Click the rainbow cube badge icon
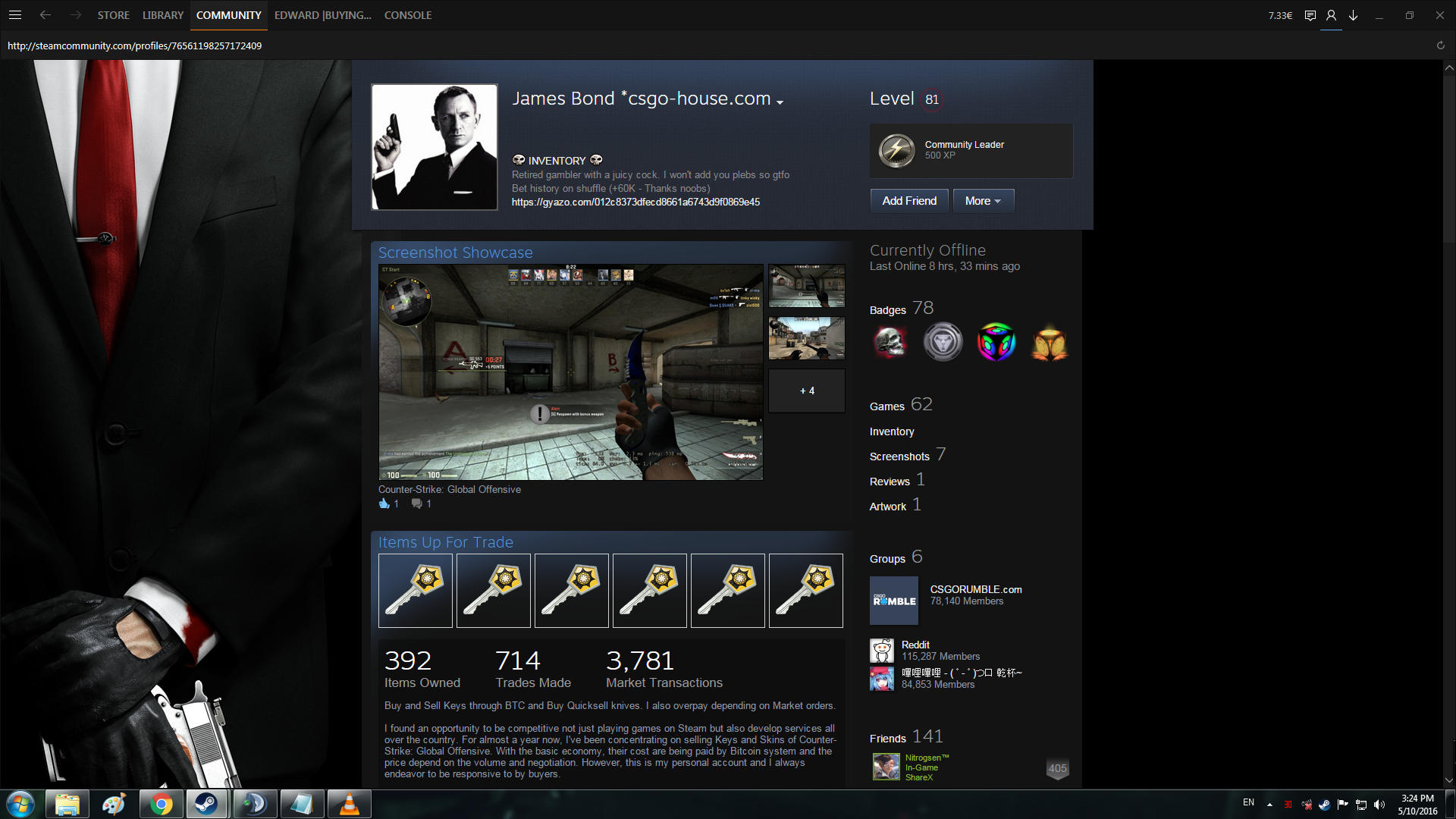Viewport: 1456px width, 819px height. coord(996,342)
